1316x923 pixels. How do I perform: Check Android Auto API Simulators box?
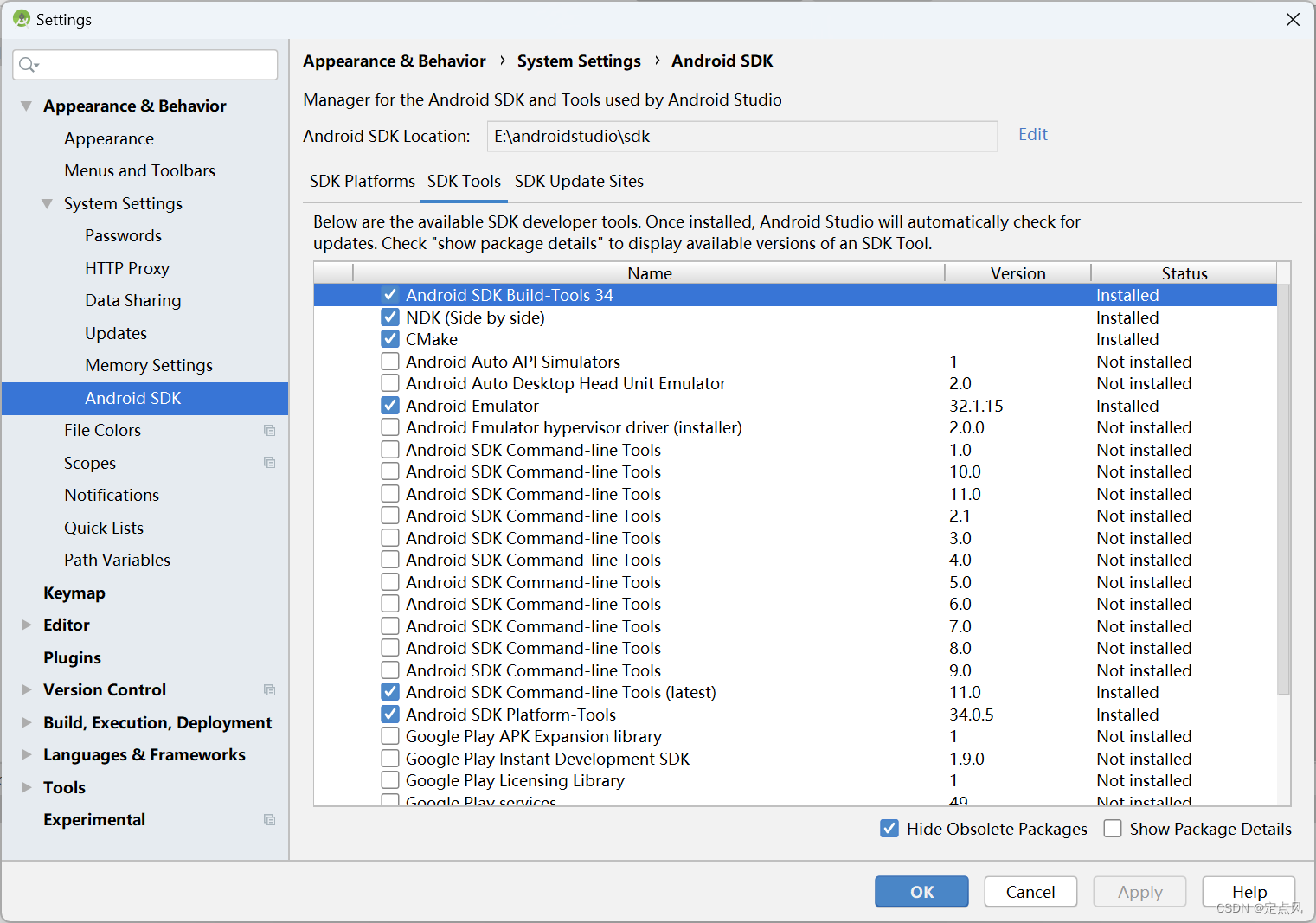[x=390, y=362]
